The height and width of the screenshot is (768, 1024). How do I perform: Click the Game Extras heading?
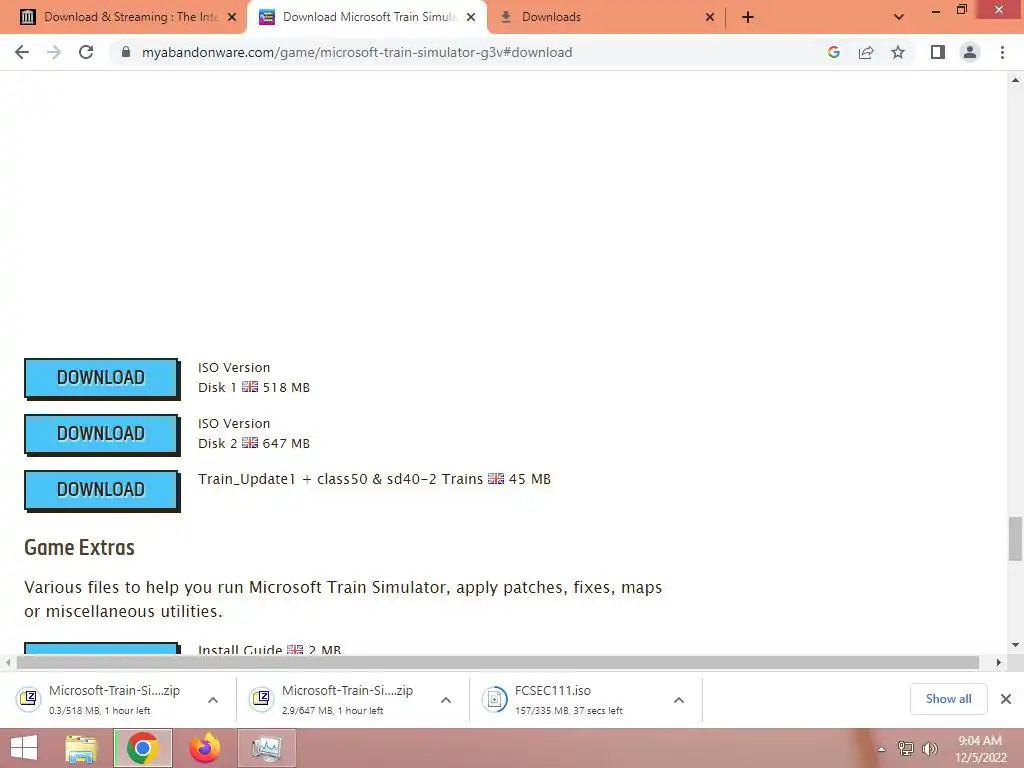pyautogui.click(x=79, y=547)
